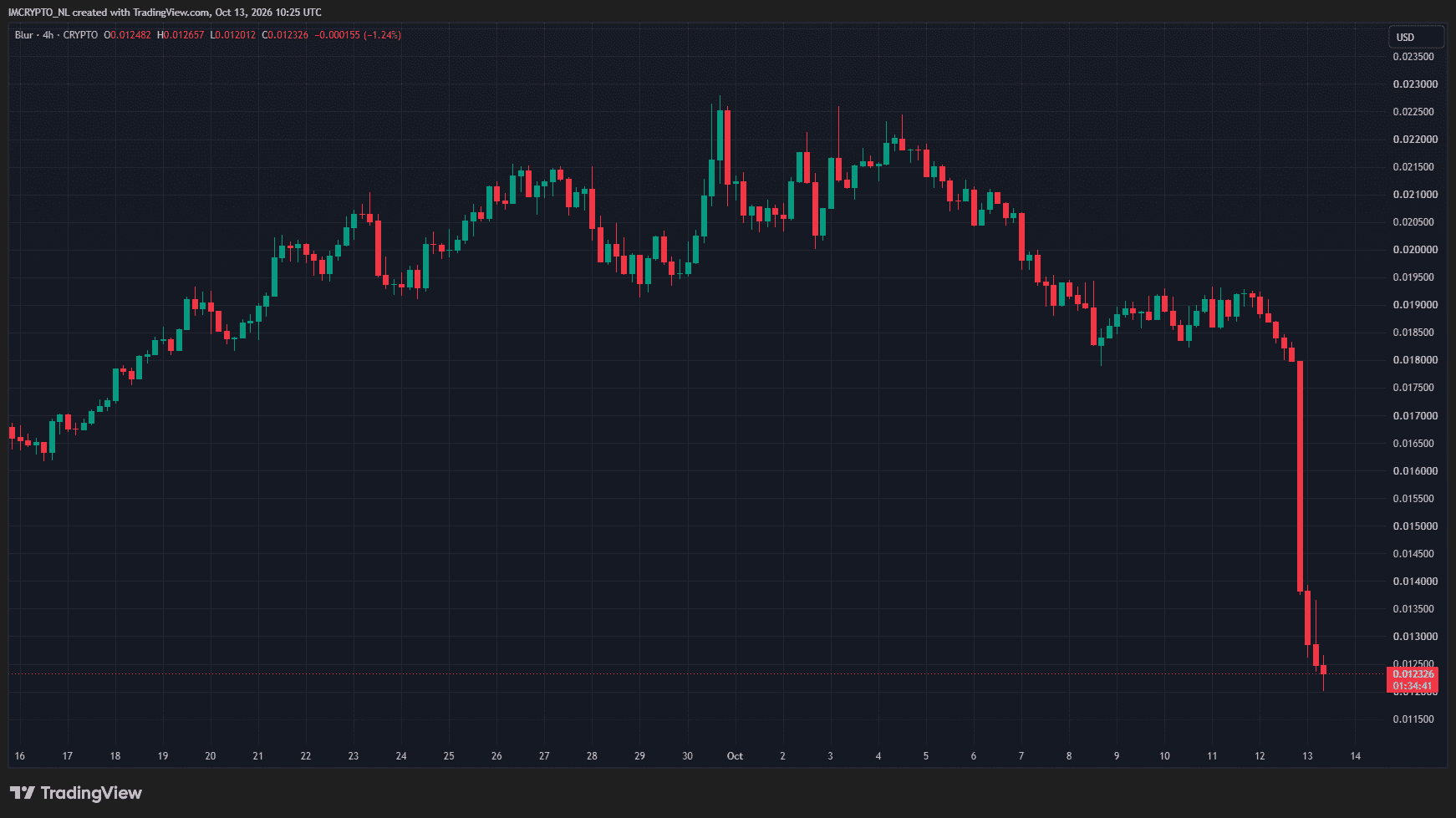Click the Blur · 4h · CRYPTO symbol label
The width and height of the screenshot is (1456, 818).
click(56, 35)
